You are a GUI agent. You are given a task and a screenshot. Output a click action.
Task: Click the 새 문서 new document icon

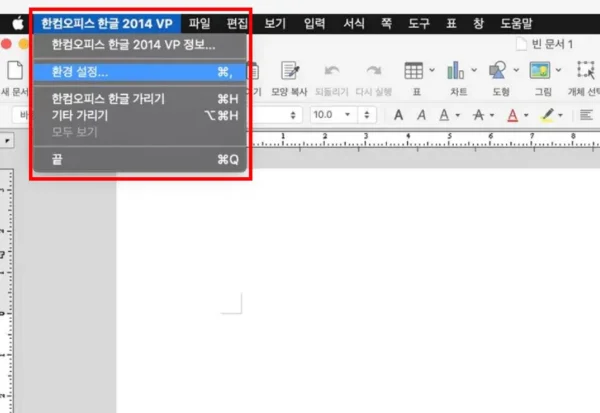tap(15, 72)
